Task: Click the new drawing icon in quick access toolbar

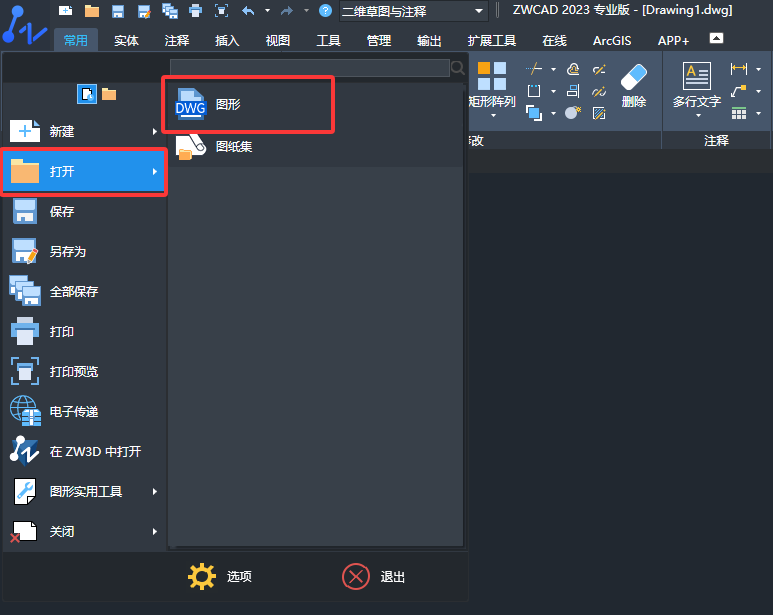Action: click(66, 10)
